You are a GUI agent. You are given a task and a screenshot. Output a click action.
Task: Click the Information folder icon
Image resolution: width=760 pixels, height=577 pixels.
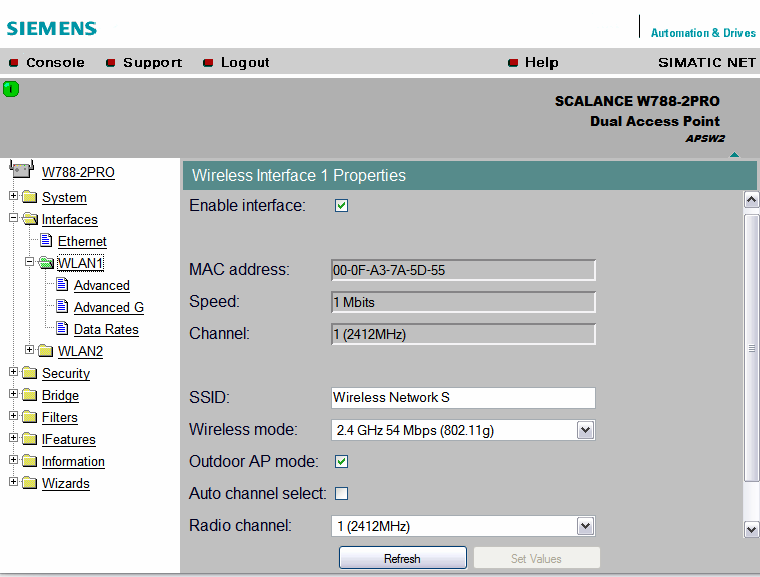click(x=30, y=461)
